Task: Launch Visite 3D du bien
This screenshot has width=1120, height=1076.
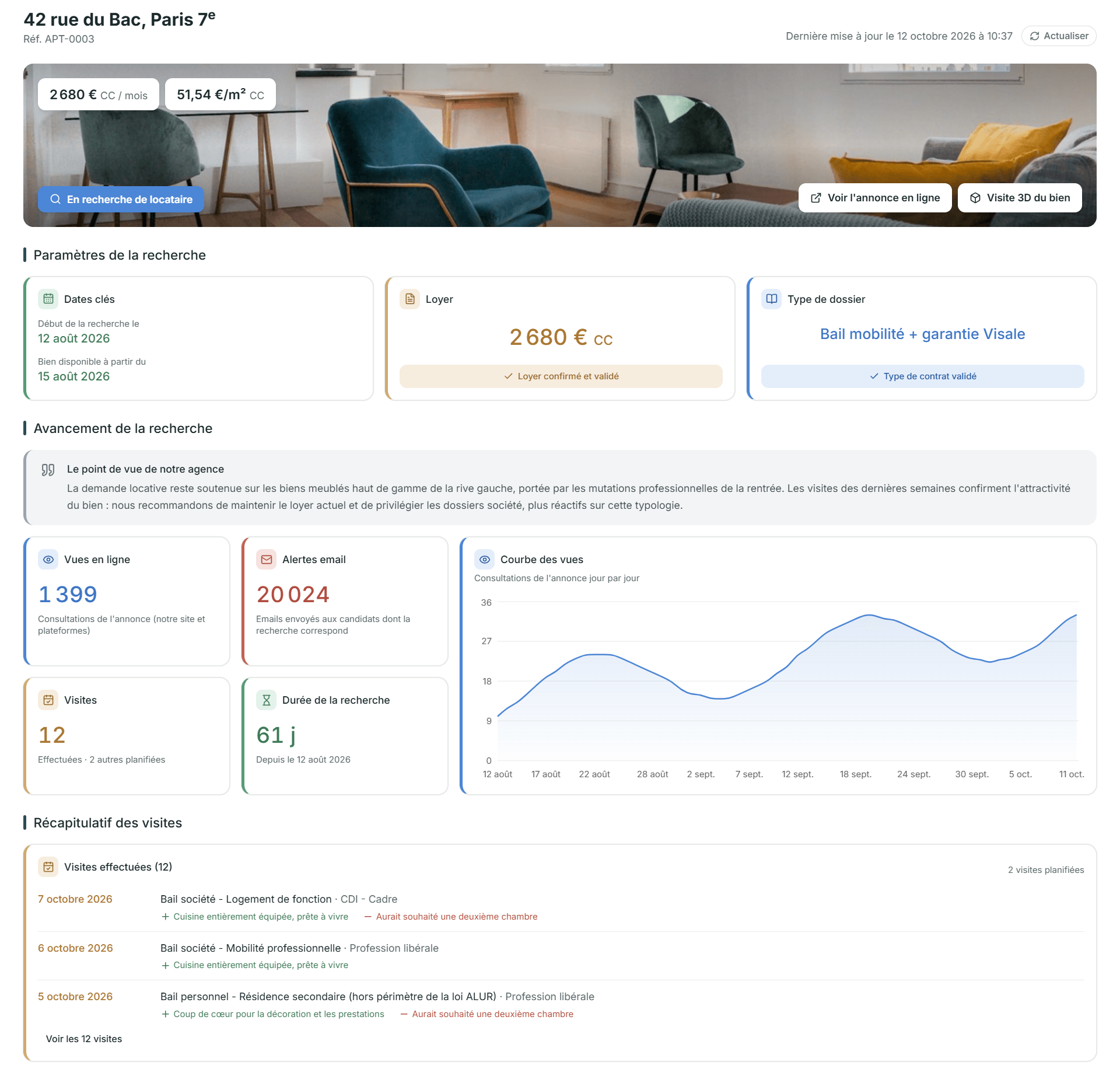Action: [x=1020, y=198]
